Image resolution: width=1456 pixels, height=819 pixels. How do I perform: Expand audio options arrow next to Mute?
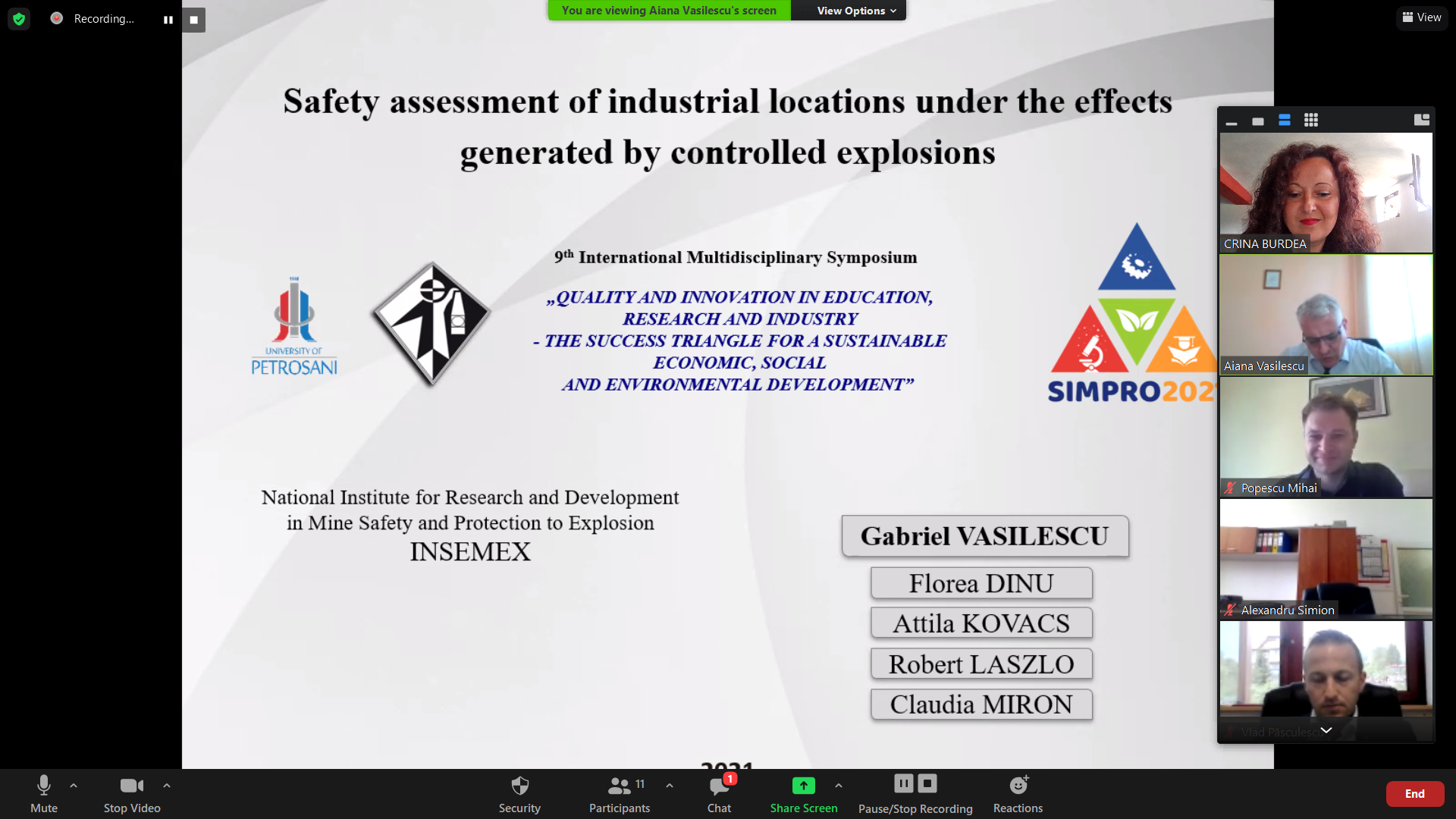tap(74, 786)
